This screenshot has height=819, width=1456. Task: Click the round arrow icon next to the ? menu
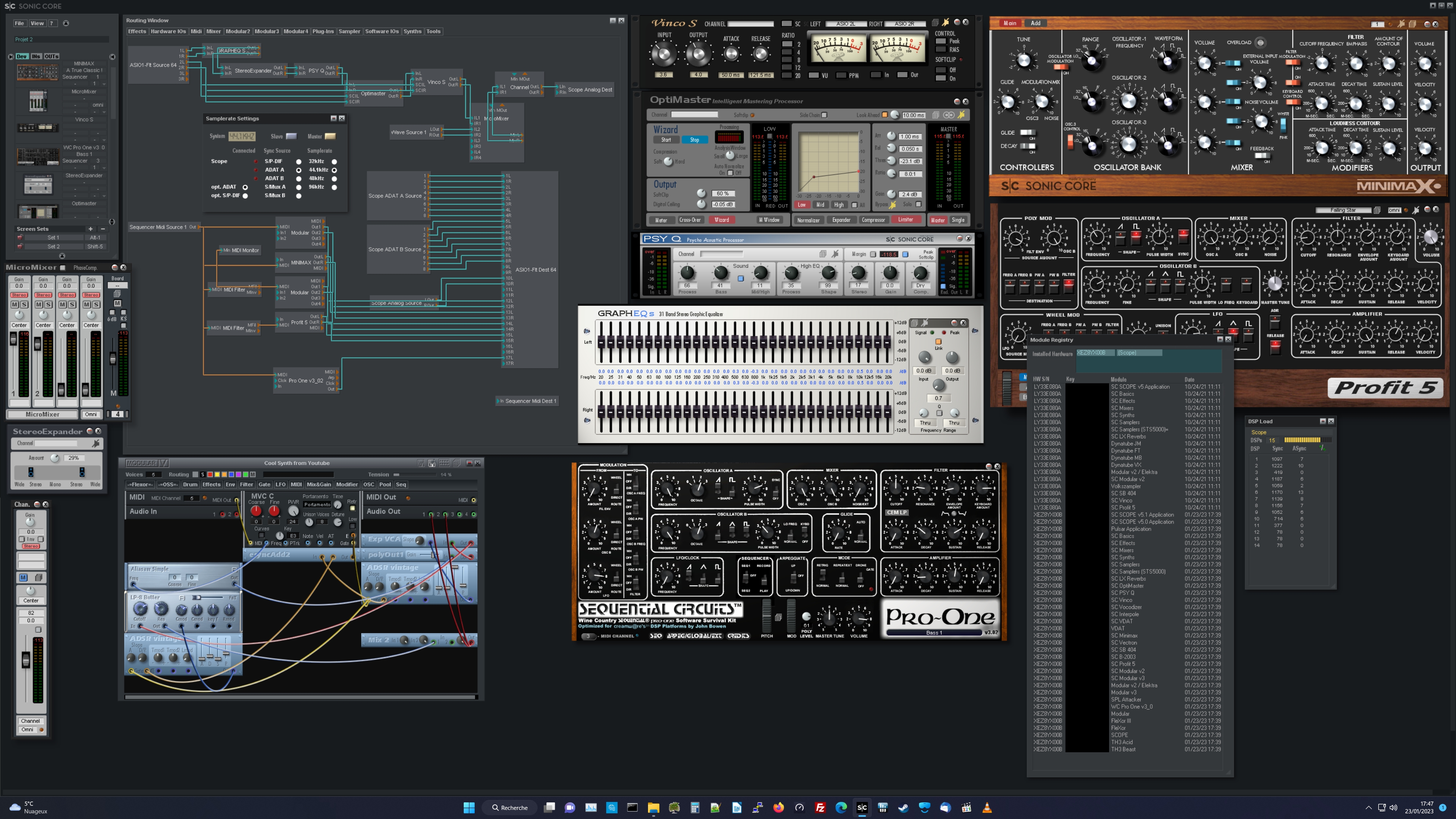66,23
